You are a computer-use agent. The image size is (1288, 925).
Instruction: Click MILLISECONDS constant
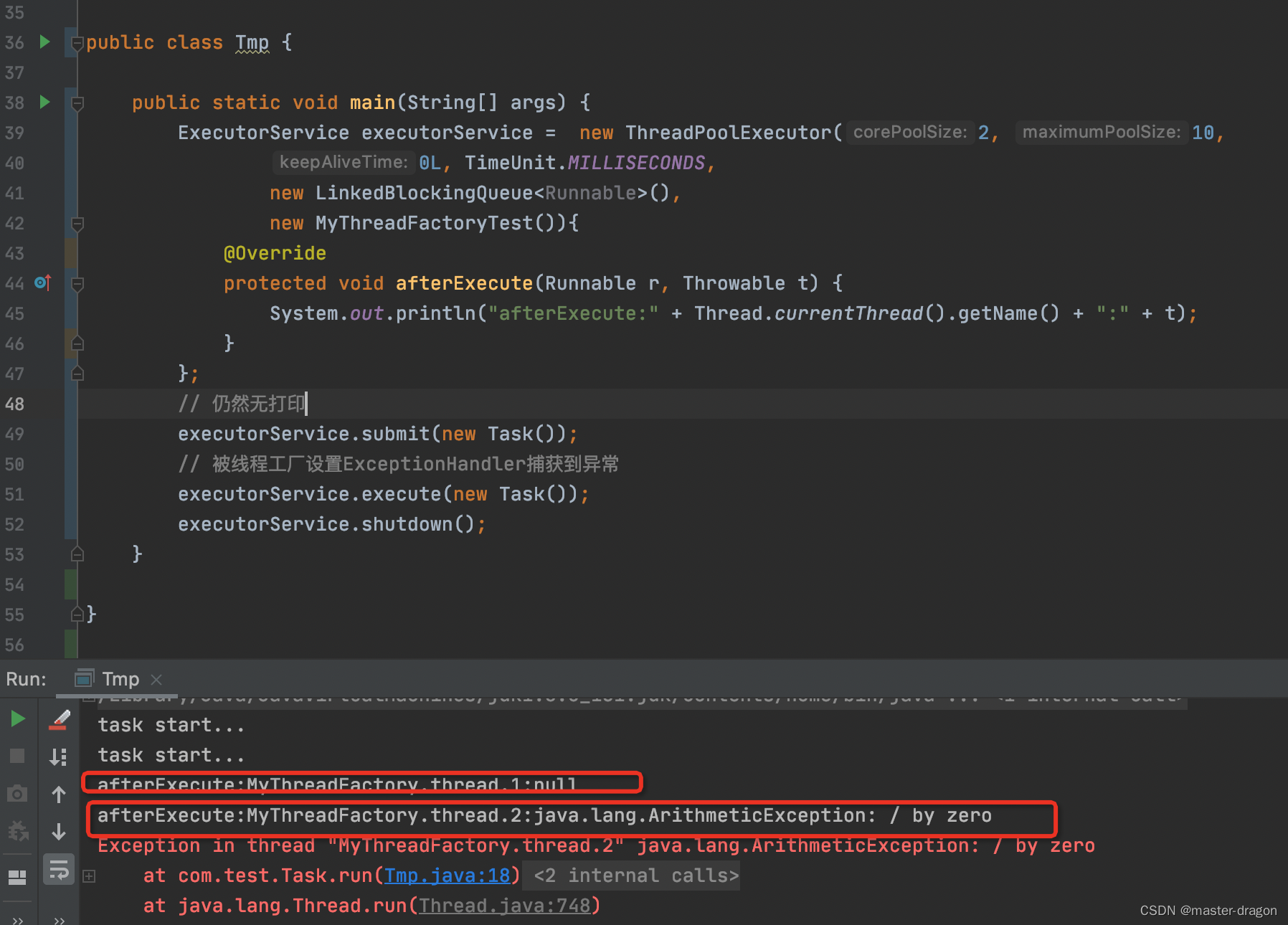(x=636, y=163)
